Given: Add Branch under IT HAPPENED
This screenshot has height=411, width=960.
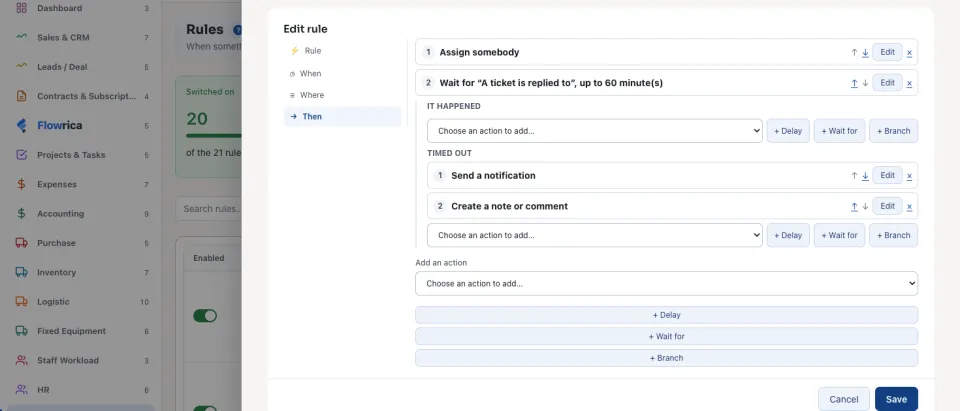Looking at the screenshot, I should 893,131.
